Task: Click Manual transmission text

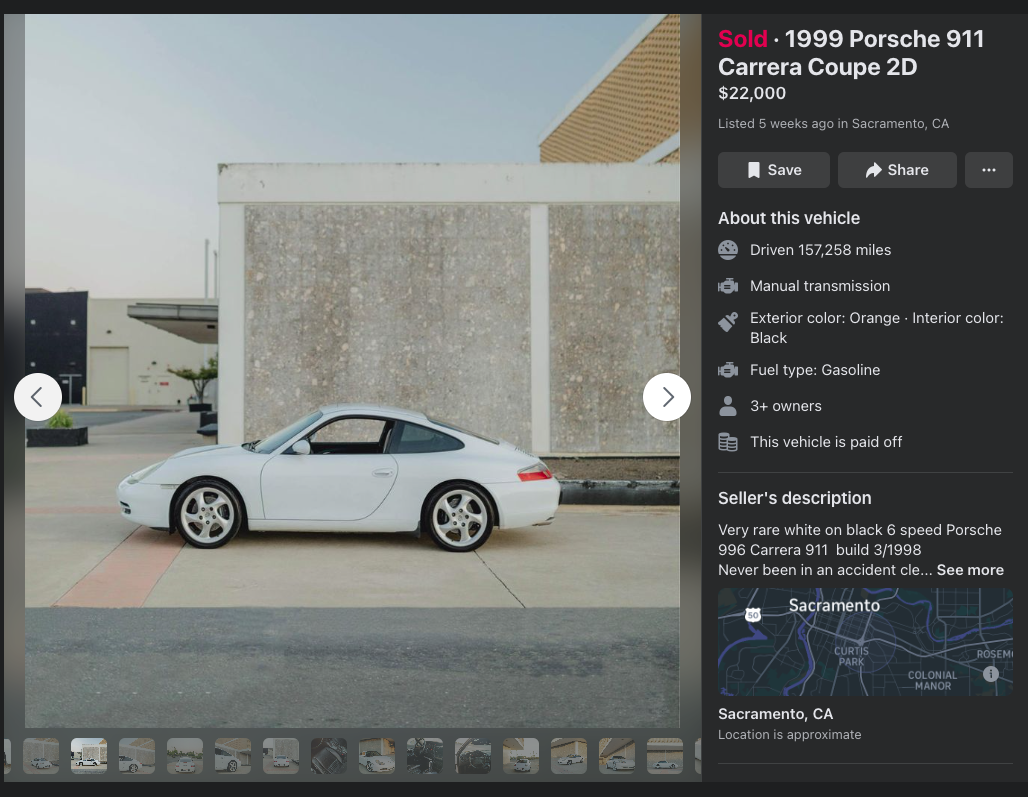Action: coord(820,286)
